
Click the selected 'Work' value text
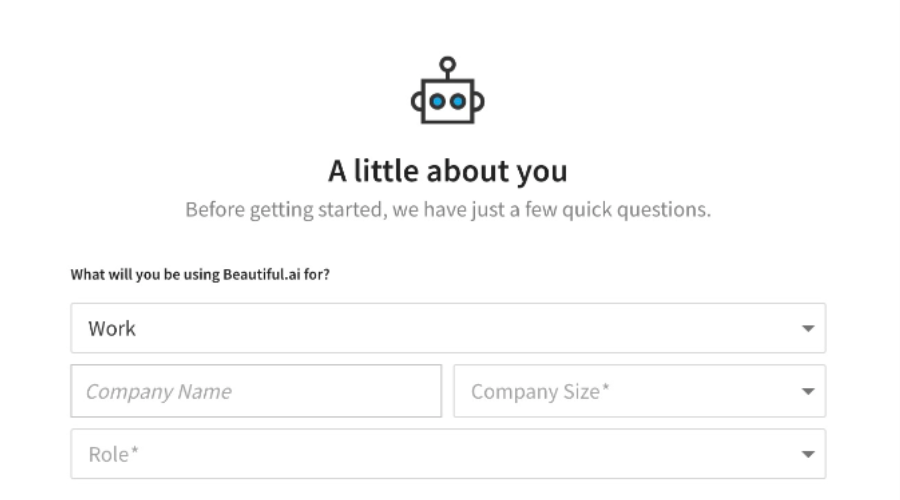point(112,328)
